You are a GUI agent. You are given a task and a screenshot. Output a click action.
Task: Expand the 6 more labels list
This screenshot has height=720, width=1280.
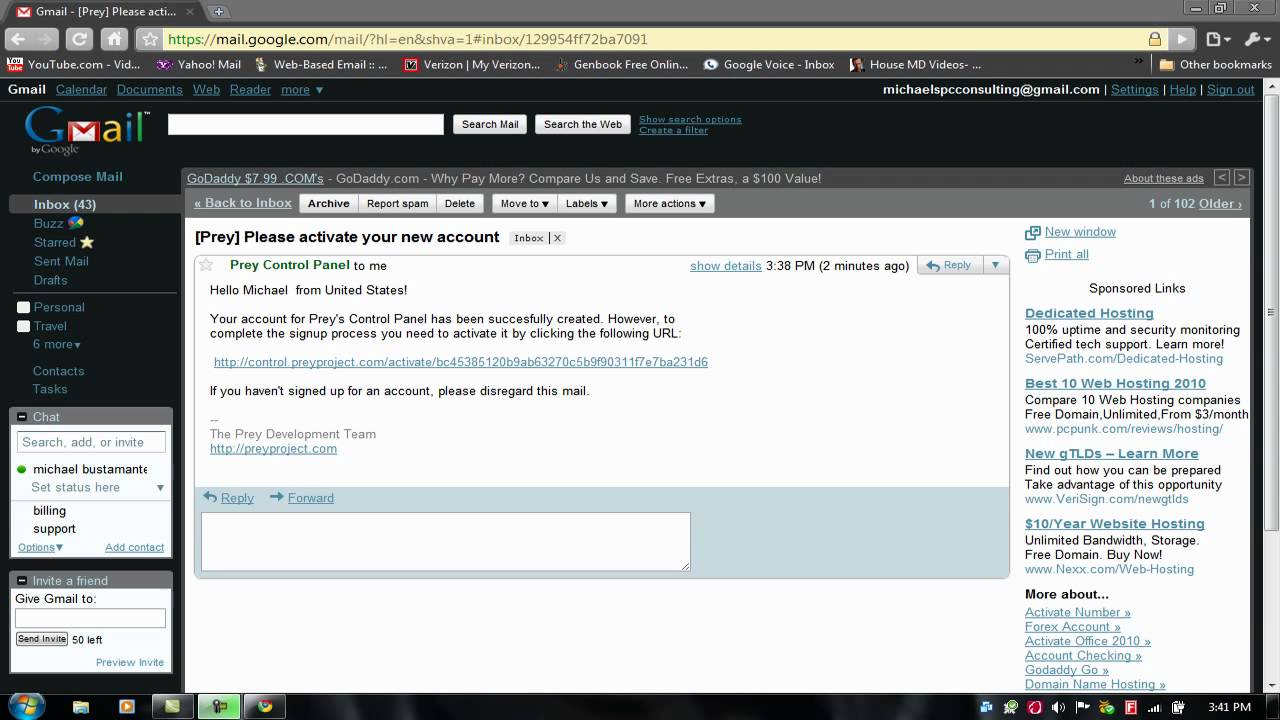[57, 344]
